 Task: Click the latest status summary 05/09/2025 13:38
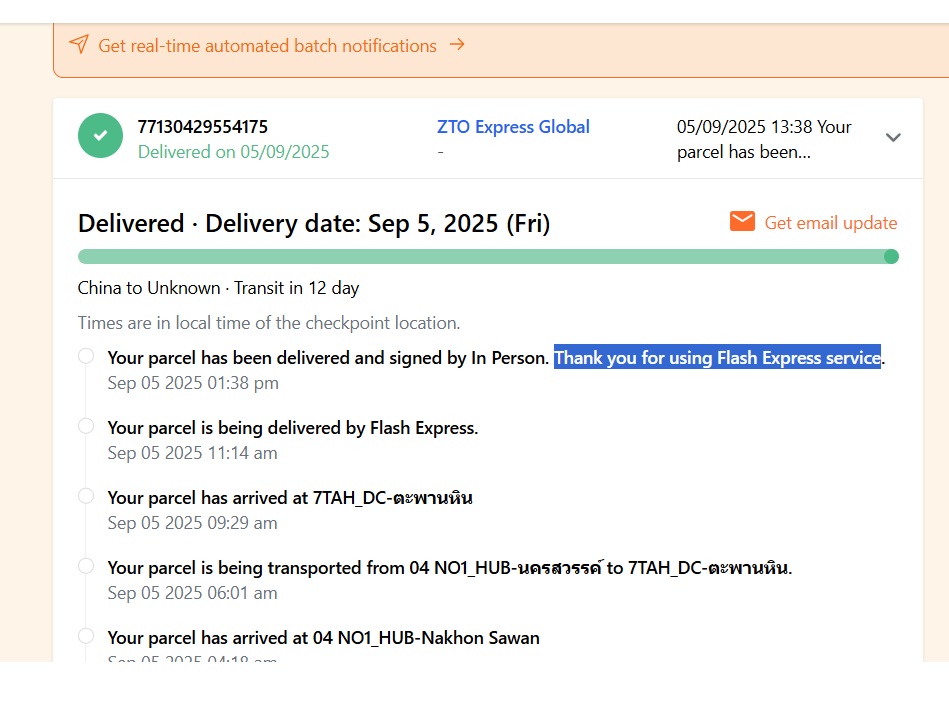764,139
